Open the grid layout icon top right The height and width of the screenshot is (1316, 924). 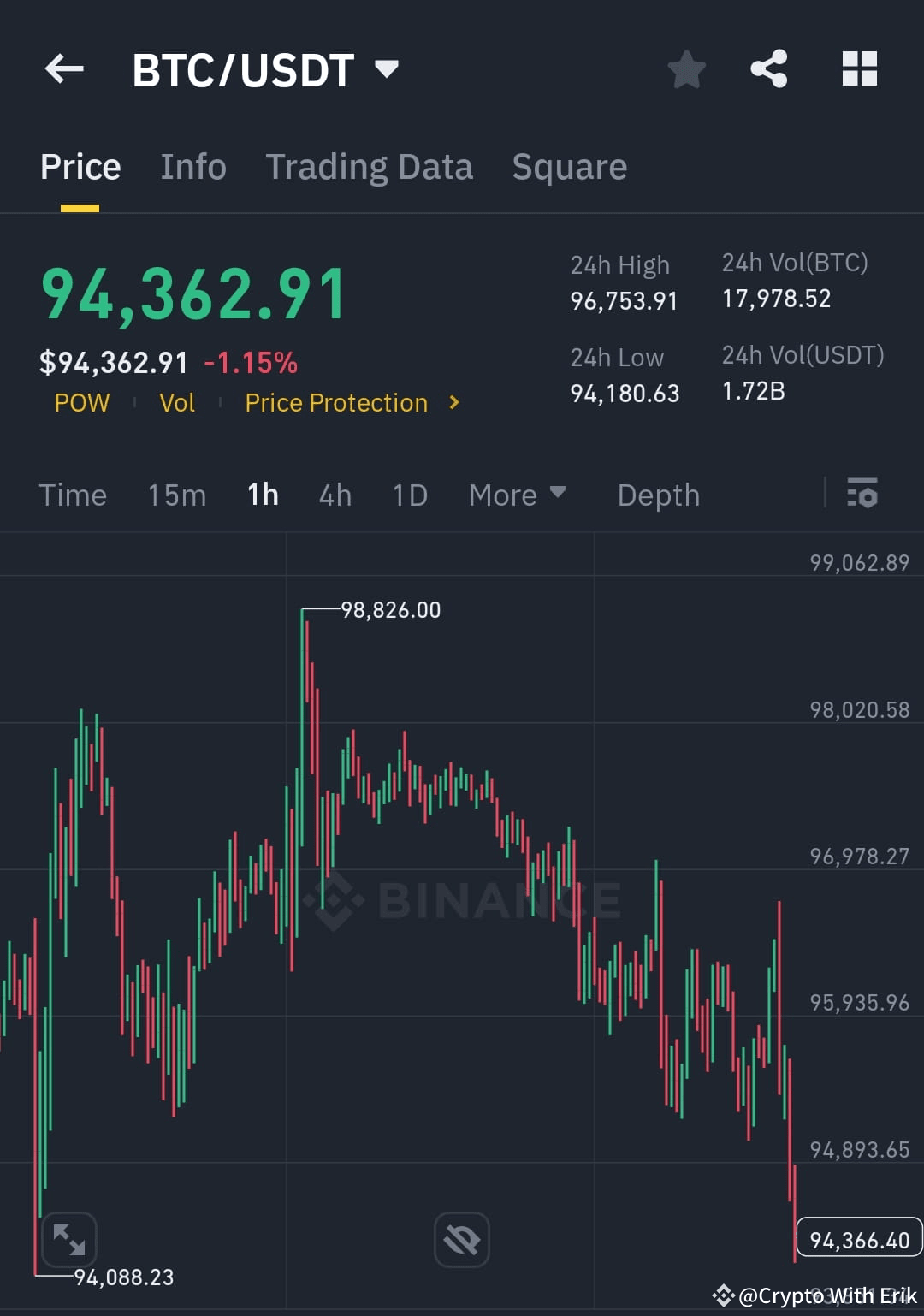coord(859,69)
